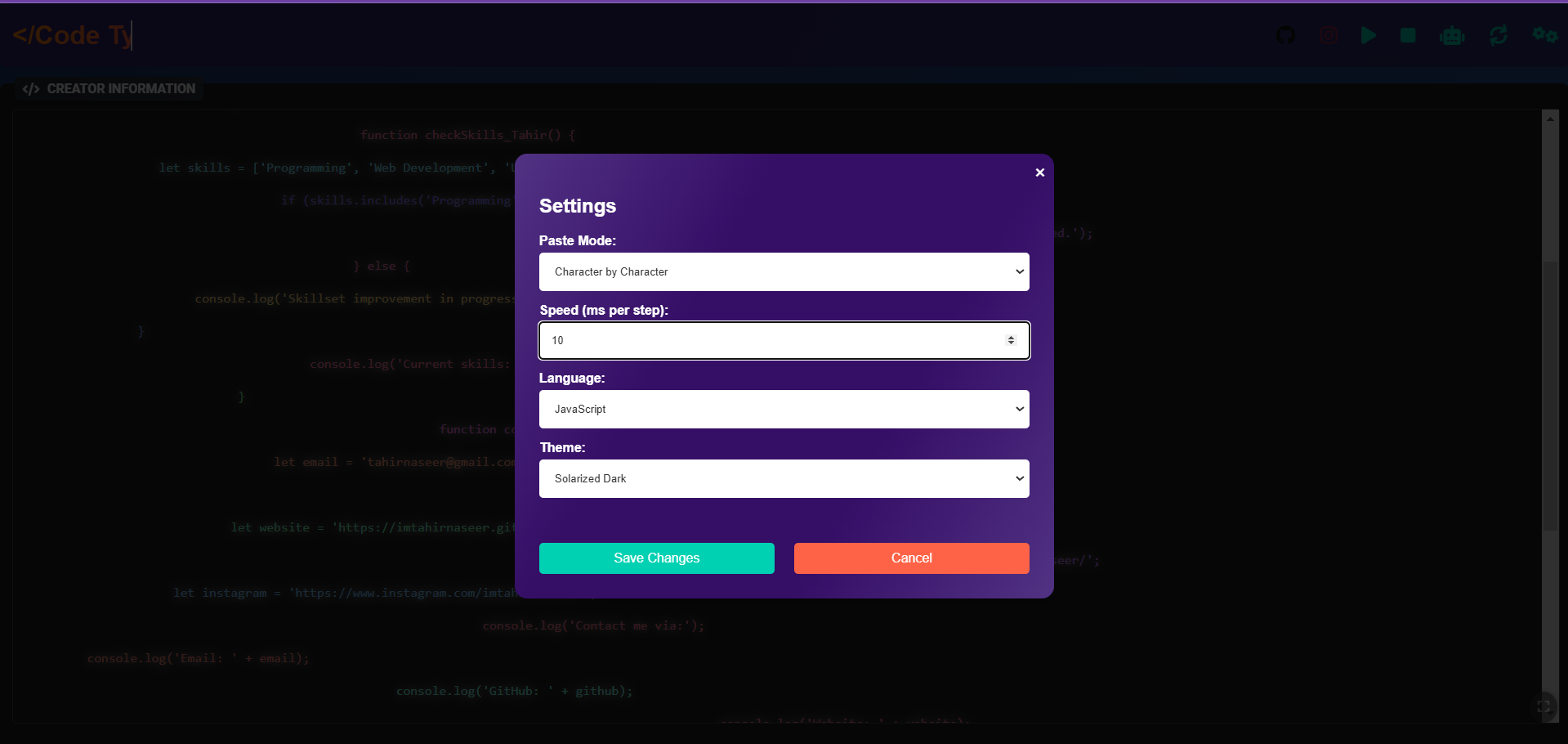Click the fullscreen icon in editor corner
The height and width of the screenshot is (744, 1568).
pyautogui.click(x=1543, y=706)
